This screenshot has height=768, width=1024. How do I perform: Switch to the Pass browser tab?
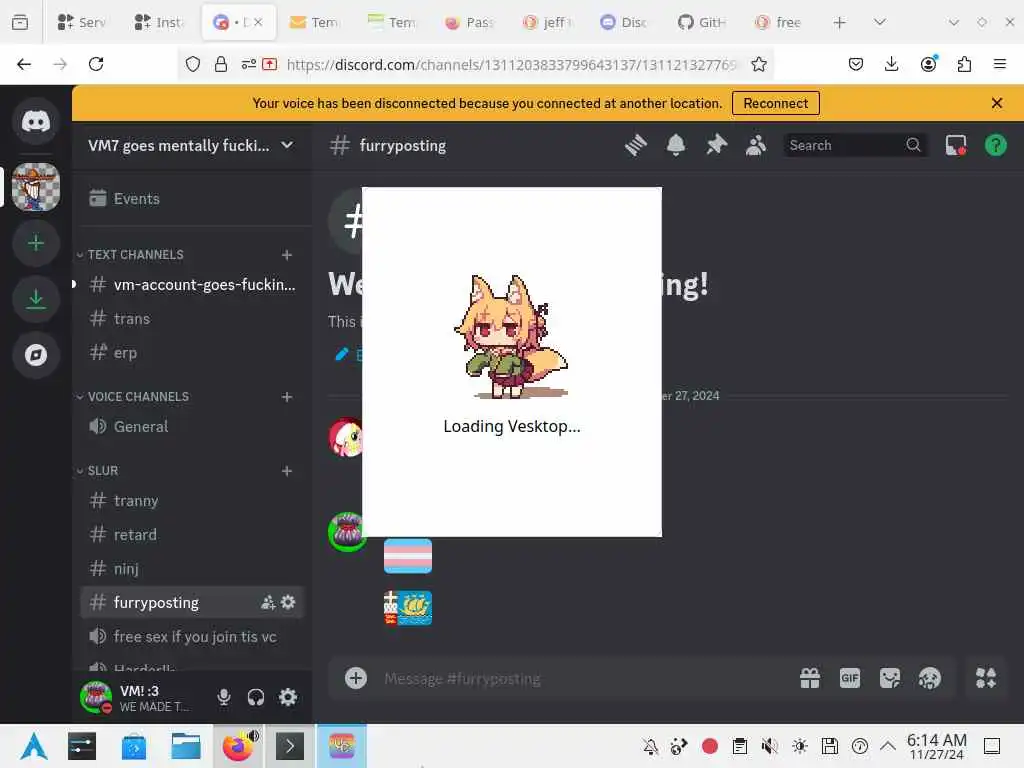470,22
